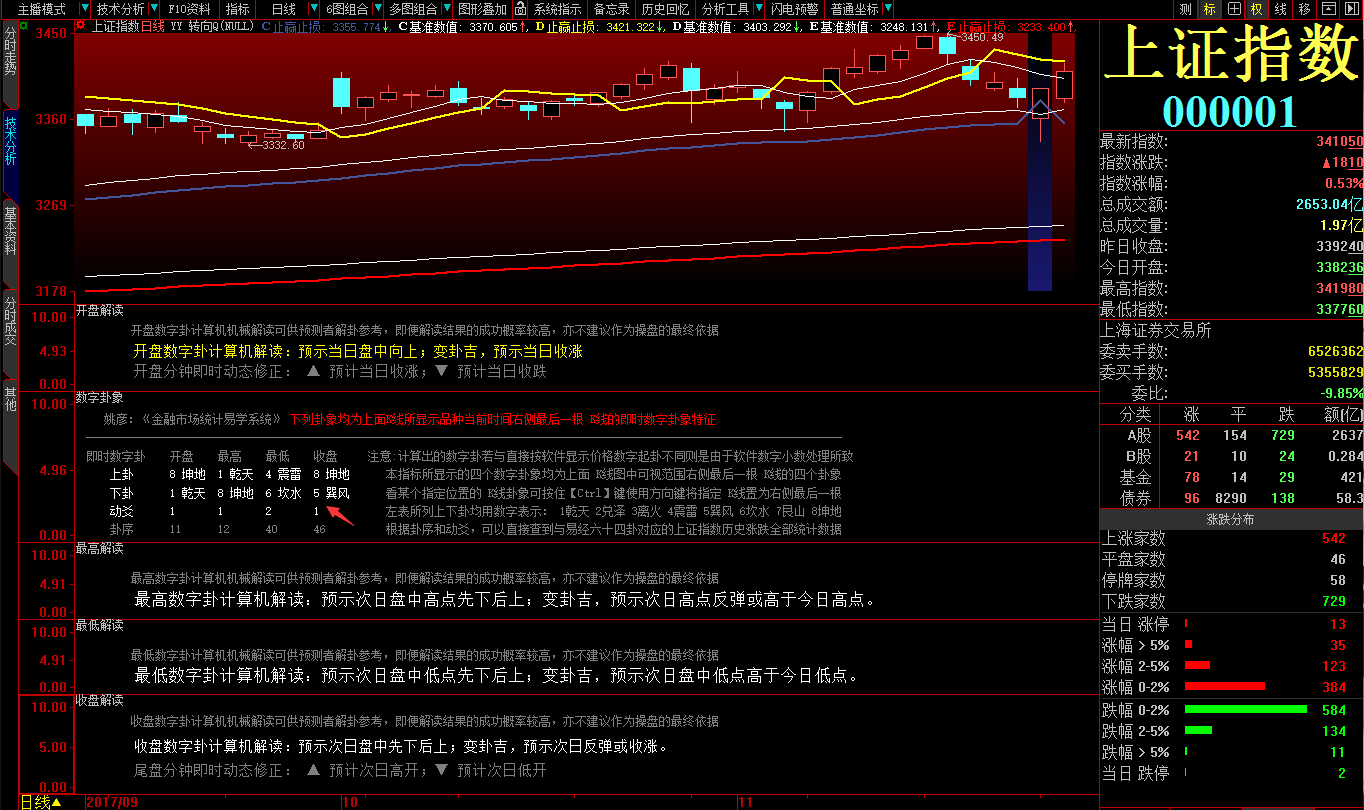The image size is (1364, 810).
Task: Open 备忘录 menu item
Action: 612,9
